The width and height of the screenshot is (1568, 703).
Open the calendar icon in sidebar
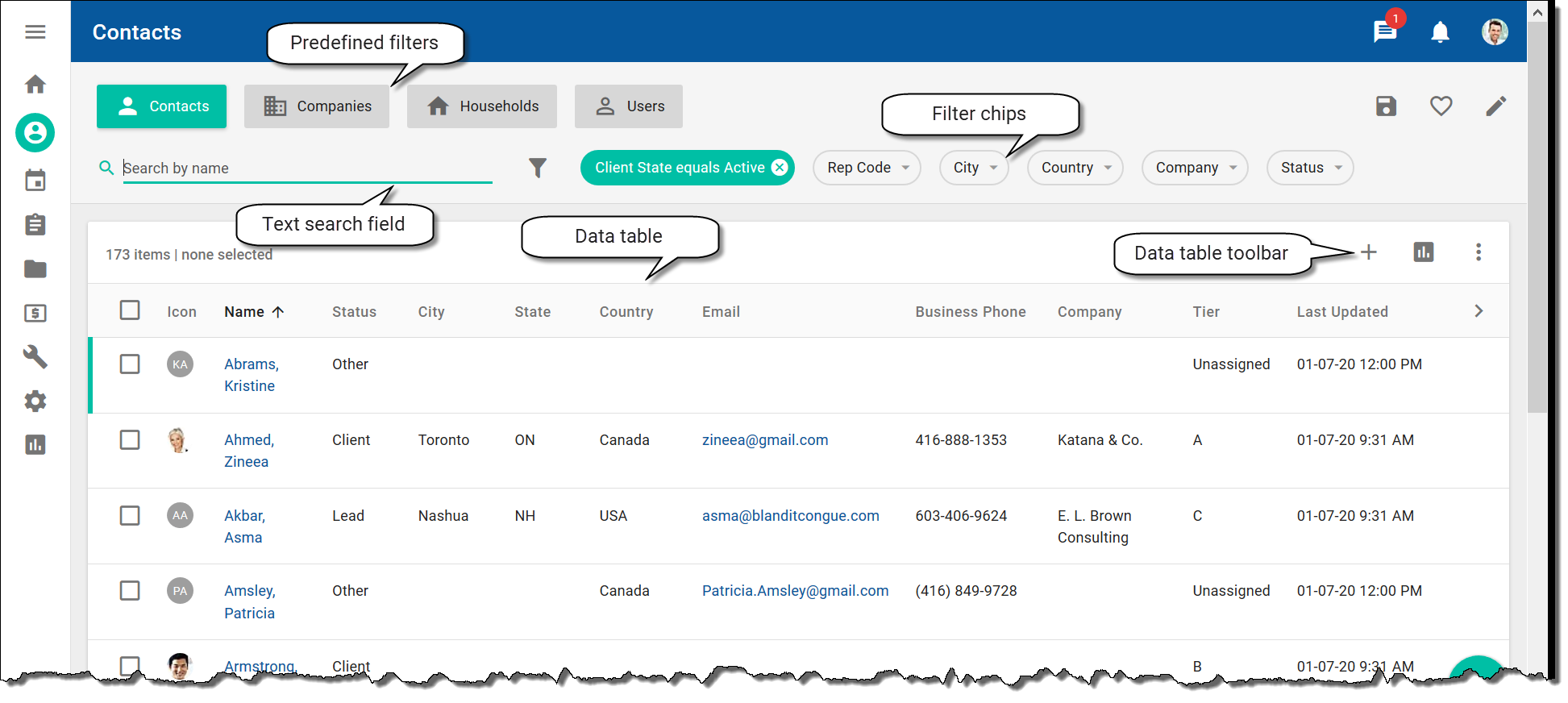click(35, 181)
